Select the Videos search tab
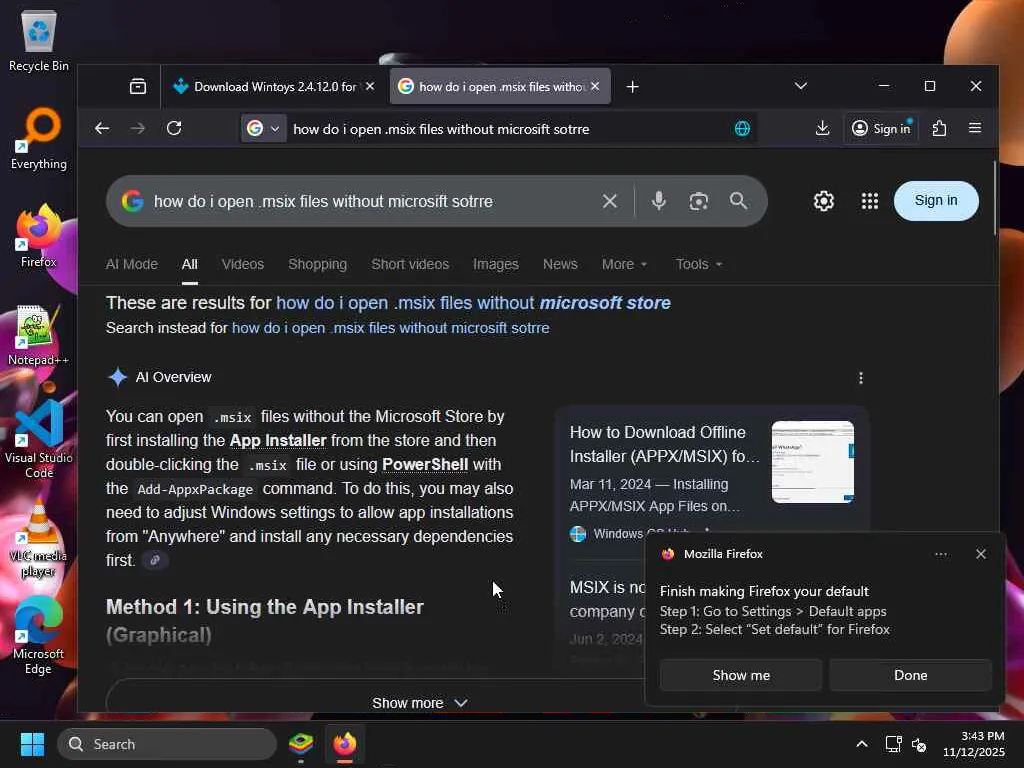This screenshot has width=1024, height=768. [242, 264]
